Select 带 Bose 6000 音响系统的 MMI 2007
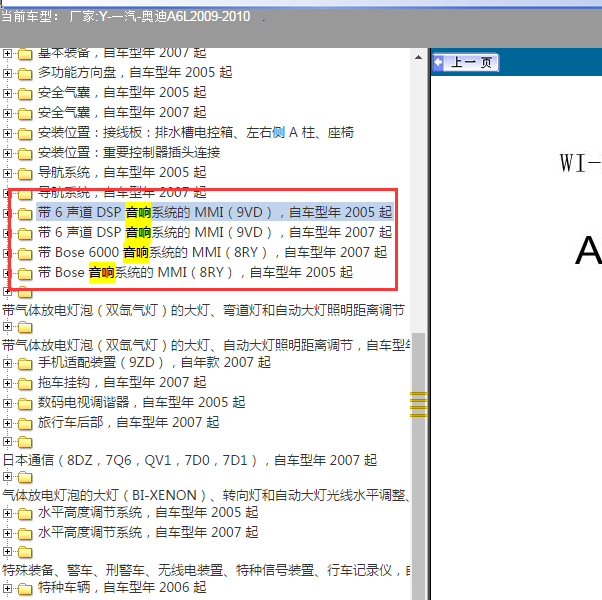 coord(212,253)
